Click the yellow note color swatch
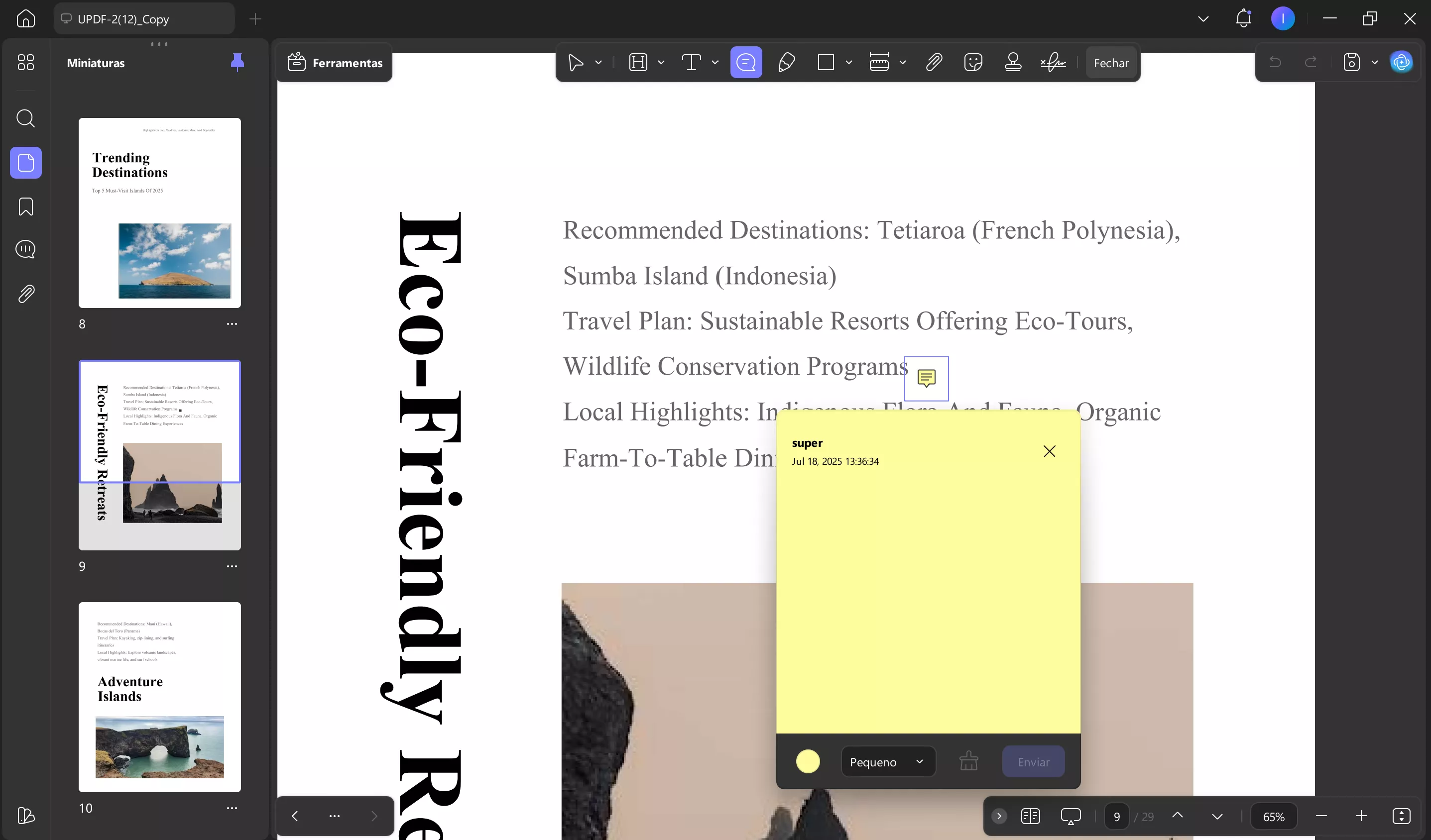Screen dimensions: 1431x840 [x=808, y=762]
